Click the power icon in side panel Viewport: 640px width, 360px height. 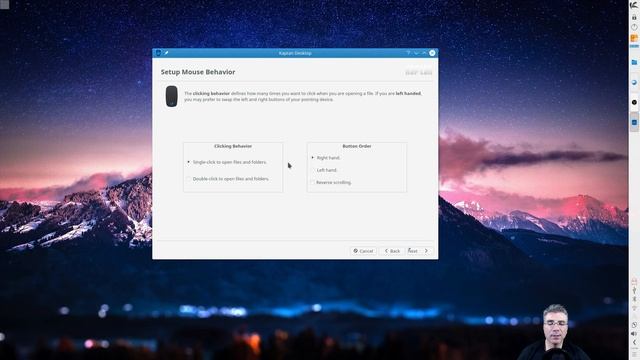click(x=634, y=27)
